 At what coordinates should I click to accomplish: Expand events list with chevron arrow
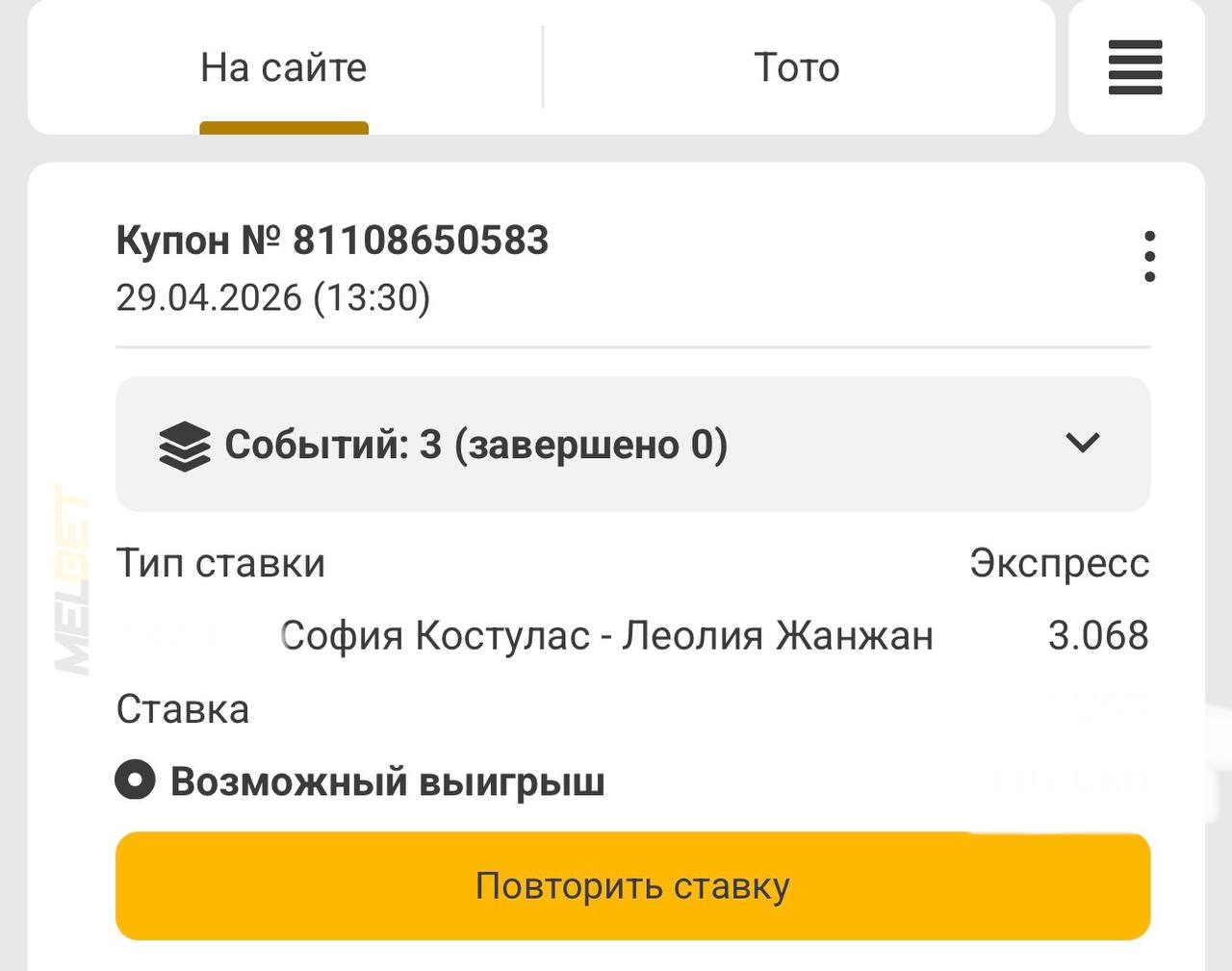point(1083,443)
